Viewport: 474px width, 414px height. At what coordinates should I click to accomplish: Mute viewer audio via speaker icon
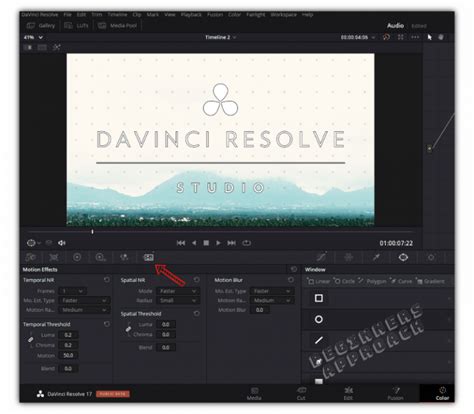[62, 243]
